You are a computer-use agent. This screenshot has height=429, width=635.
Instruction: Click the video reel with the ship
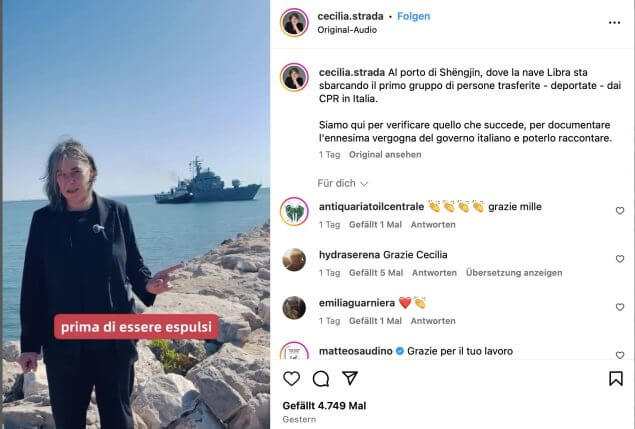[136, 214]
